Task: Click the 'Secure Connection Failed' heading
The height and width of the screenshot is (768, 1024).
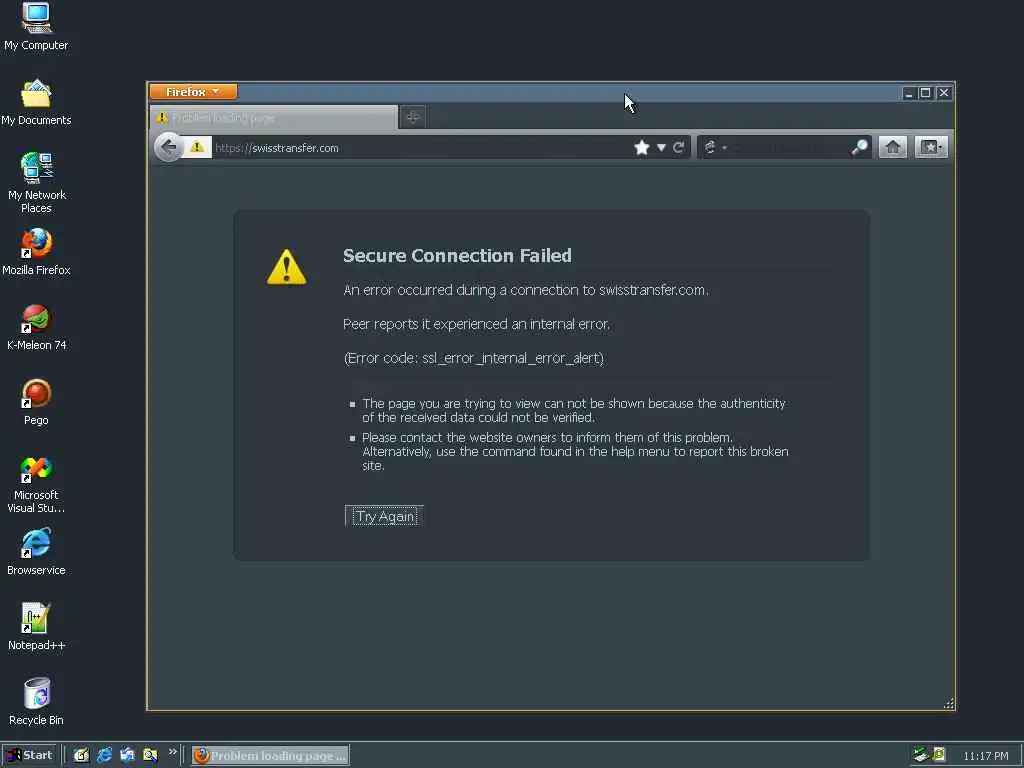Action: coord(457,255)
